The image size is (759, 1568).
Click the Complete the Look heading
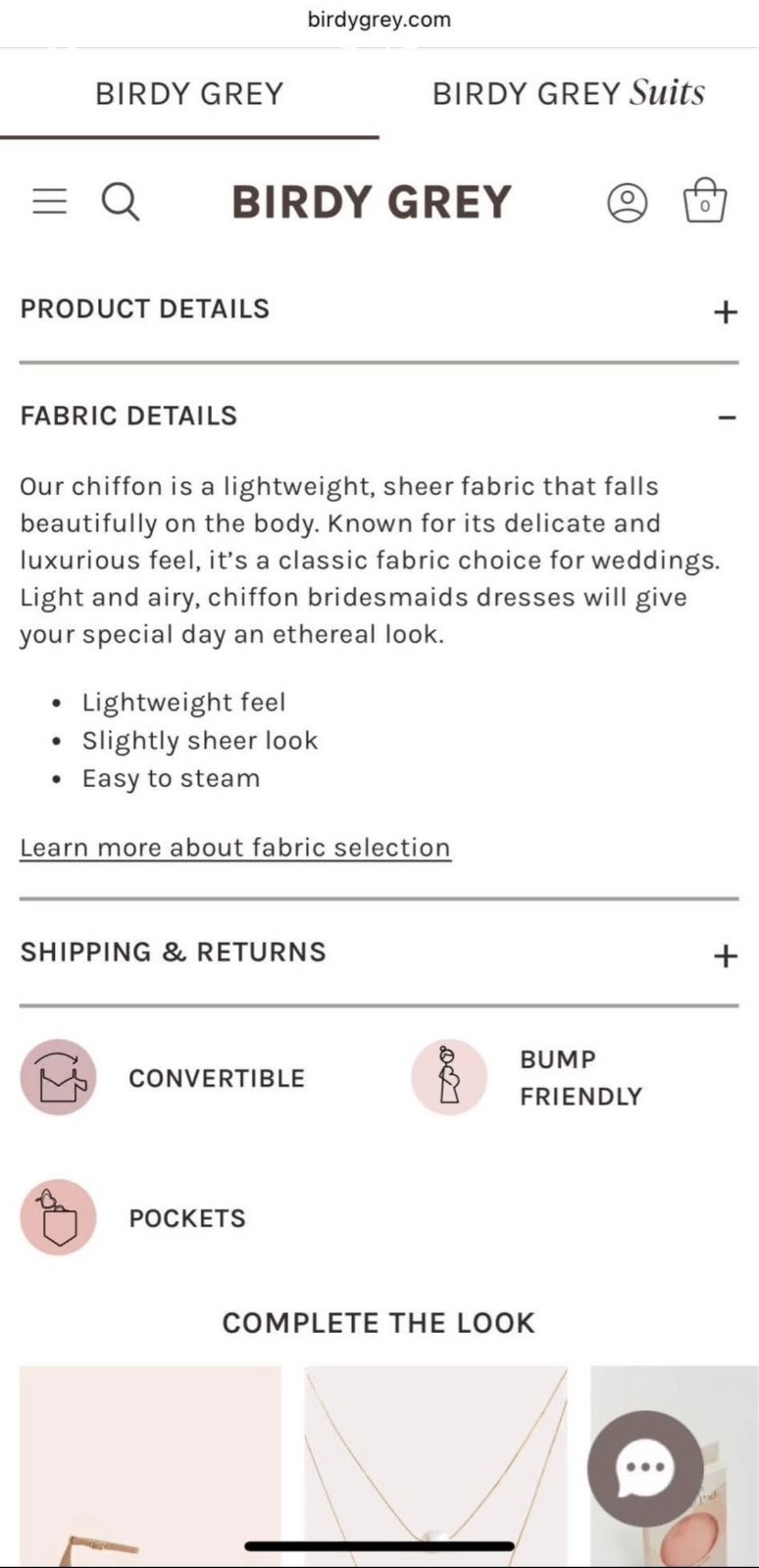pos(379,1323)
